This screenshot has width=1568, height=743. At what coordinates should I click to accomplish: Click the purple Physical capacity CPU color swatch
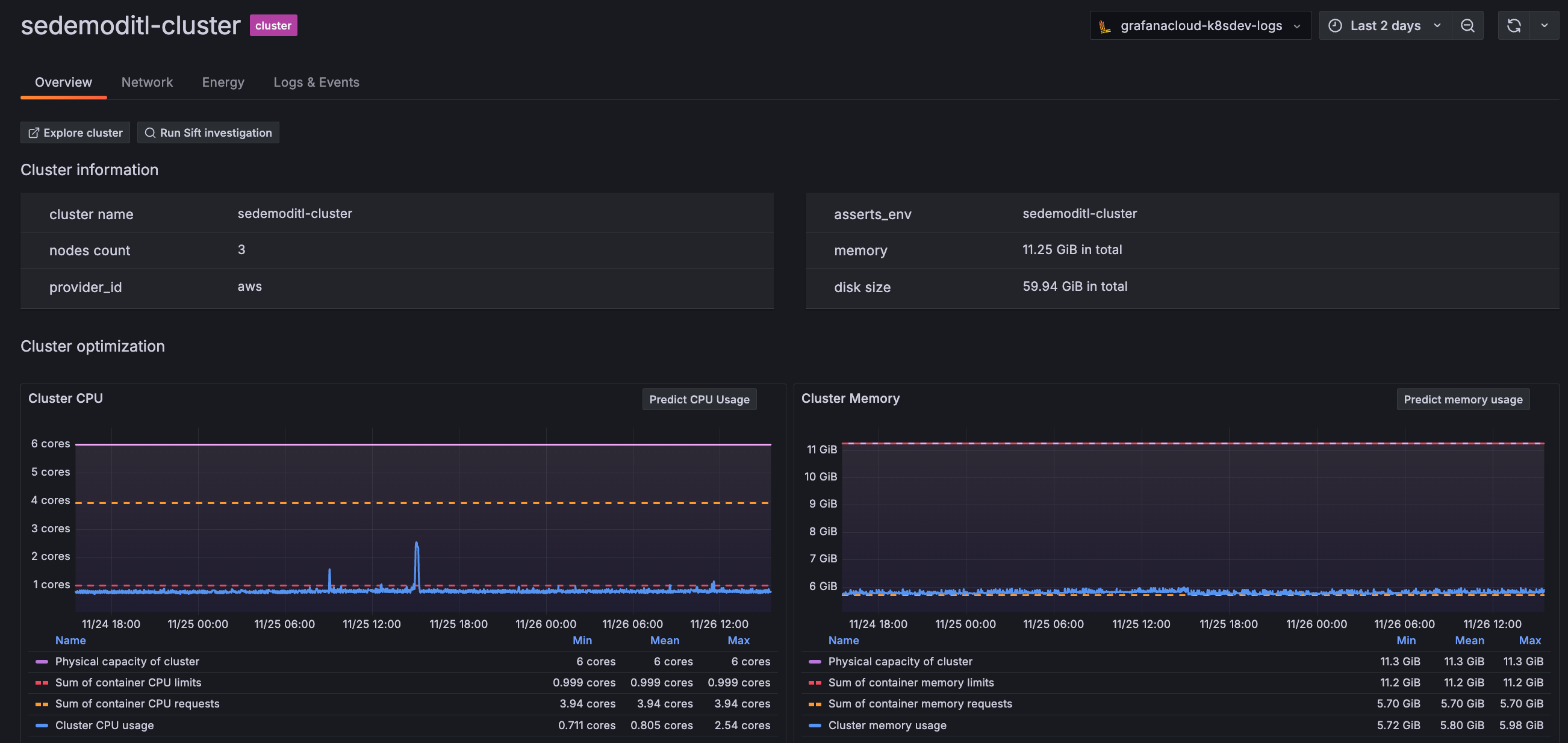coord(42,662)
